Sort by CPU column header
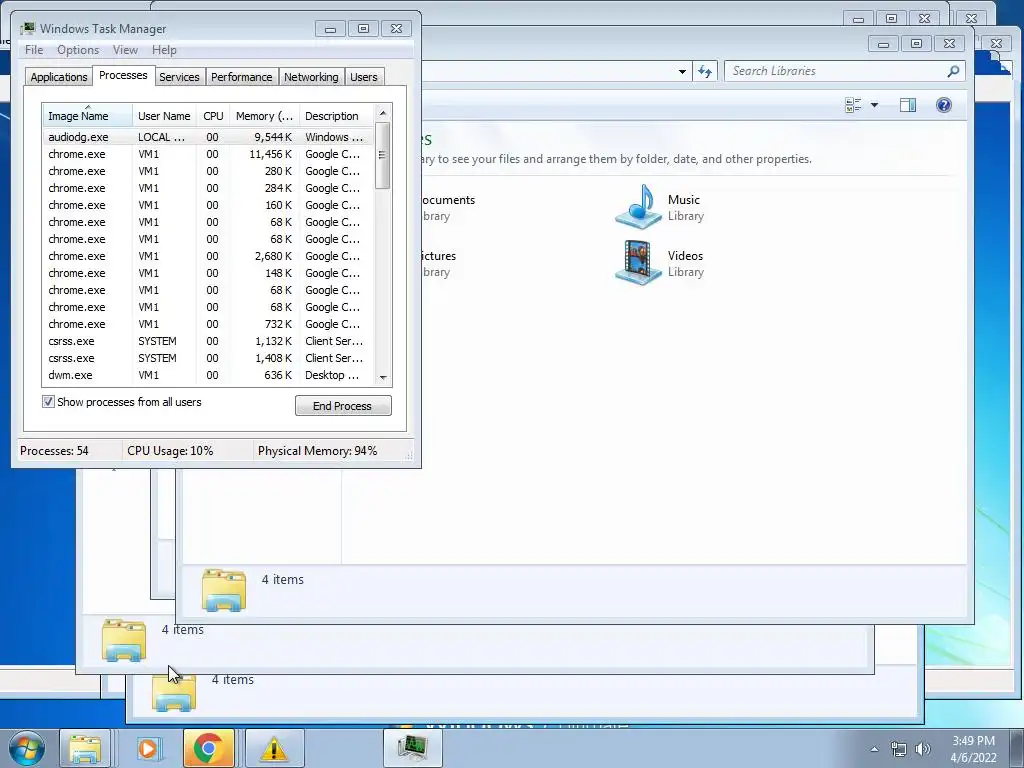This screenshot has height=768, width=1024. [x=213, y=116]
